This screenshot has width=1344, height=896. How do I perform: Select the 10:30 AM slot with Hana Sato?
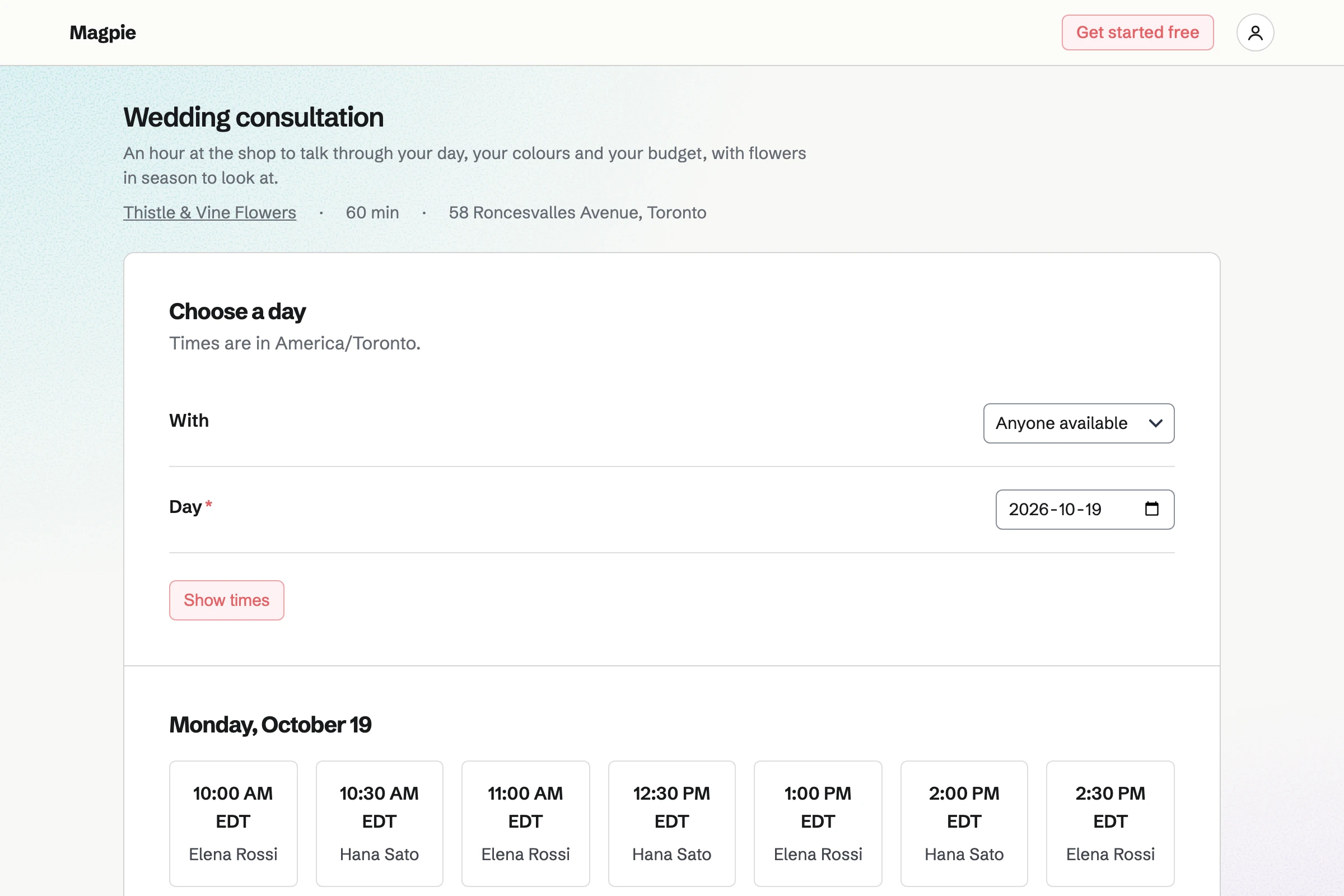click(x=380, y=823)
